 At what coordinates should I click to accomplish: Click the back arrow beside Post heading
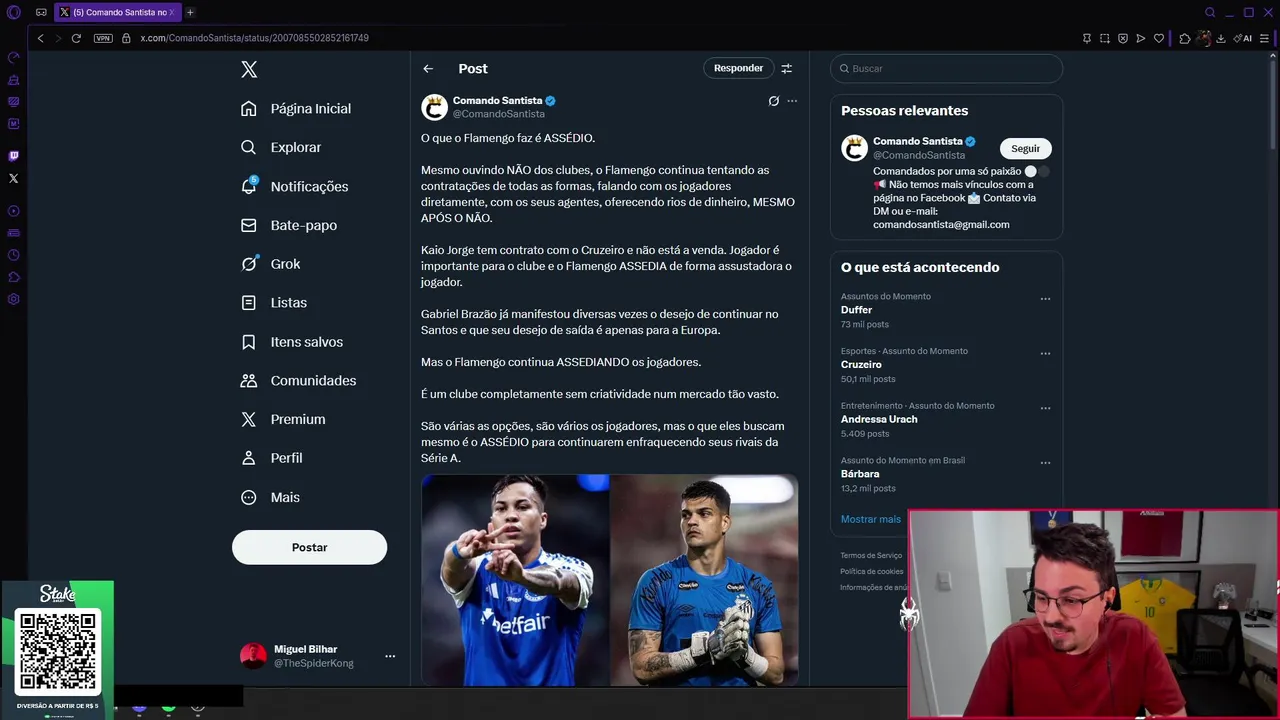428,68
